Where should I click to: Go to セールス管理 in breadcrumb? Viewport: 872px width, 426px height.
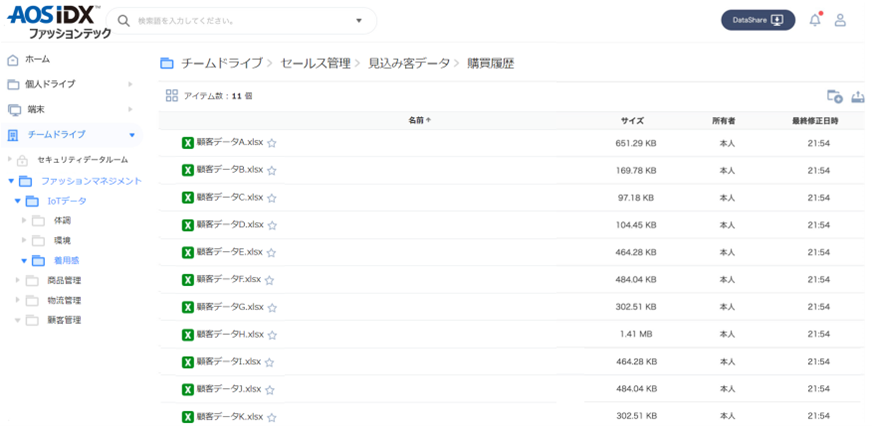(x=315, y=63)
